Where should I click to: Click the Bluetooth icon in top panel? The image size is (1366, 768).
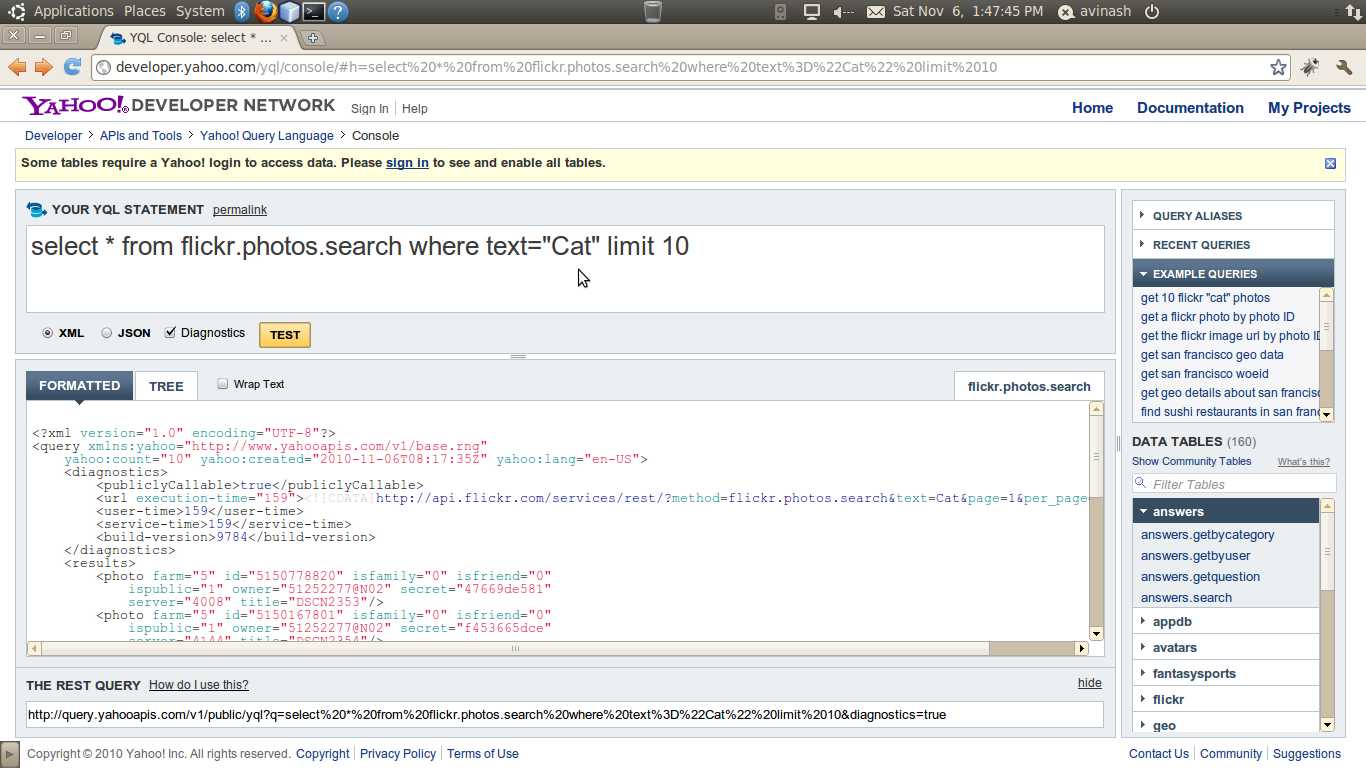click(242, 12)
